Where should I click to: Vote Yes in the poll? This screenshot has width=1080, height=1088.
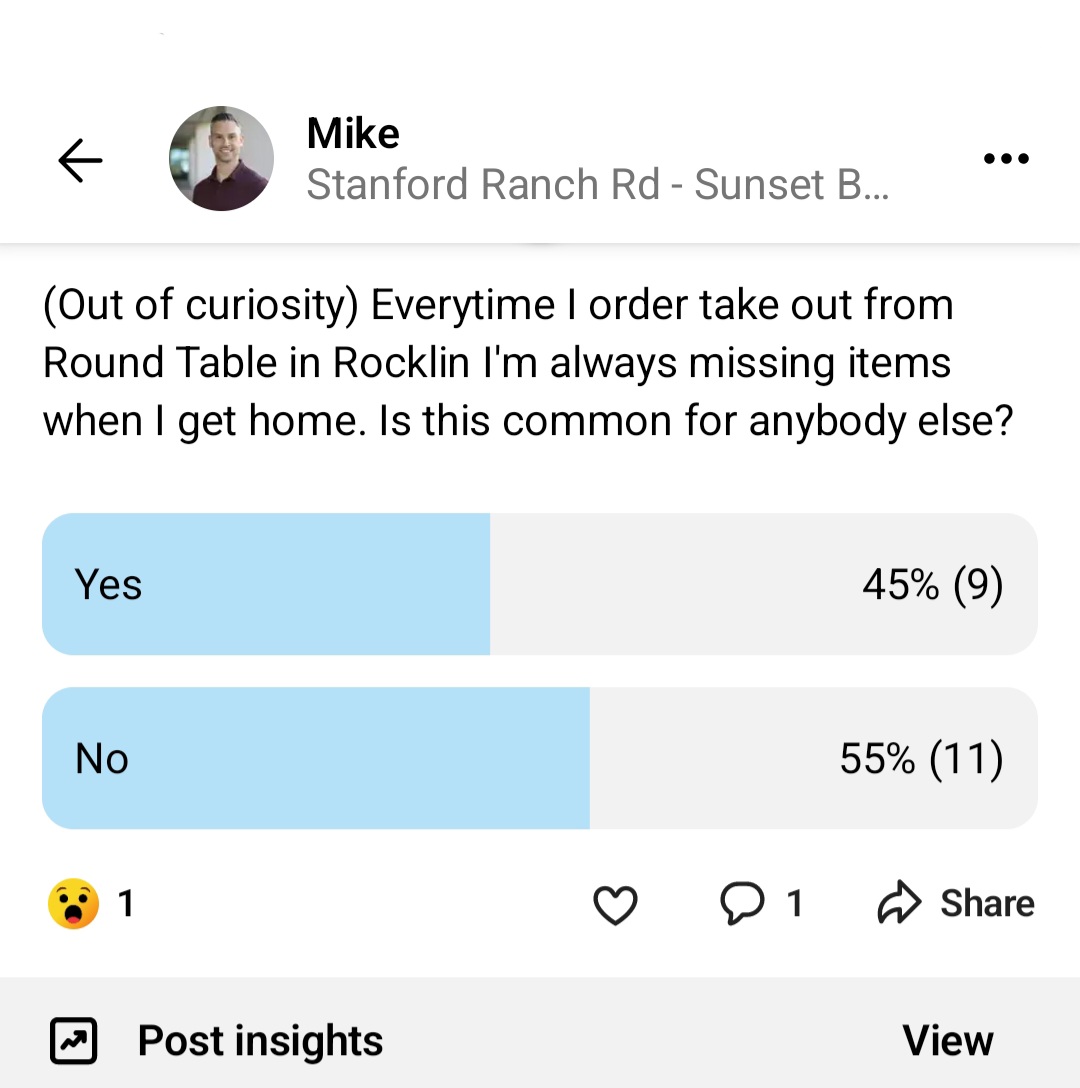(109, 585)
